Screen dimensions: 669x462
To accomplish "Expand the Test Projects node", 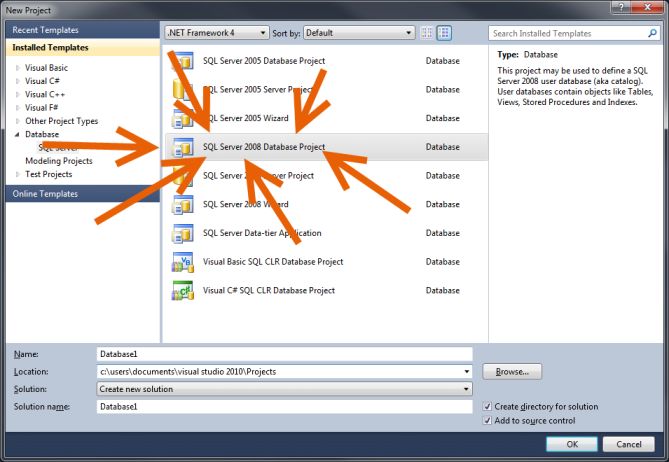I will (17, 174).
